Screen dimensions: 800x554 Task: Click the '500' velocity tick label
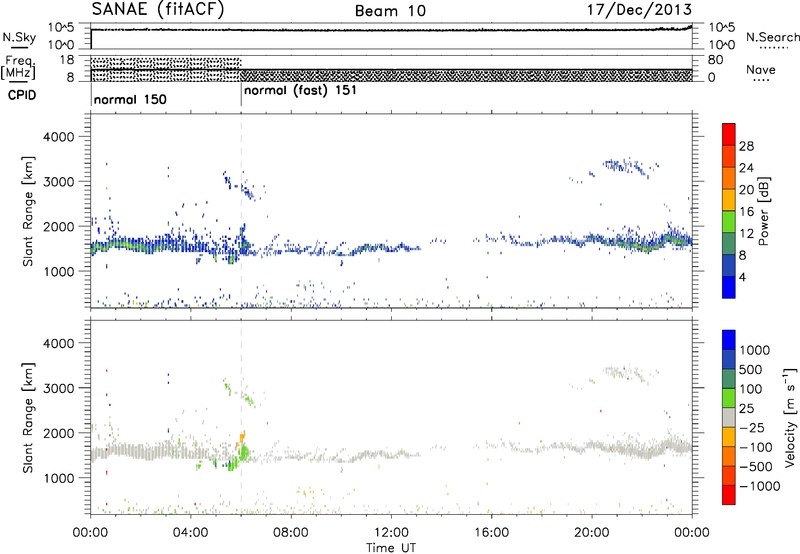752,369
